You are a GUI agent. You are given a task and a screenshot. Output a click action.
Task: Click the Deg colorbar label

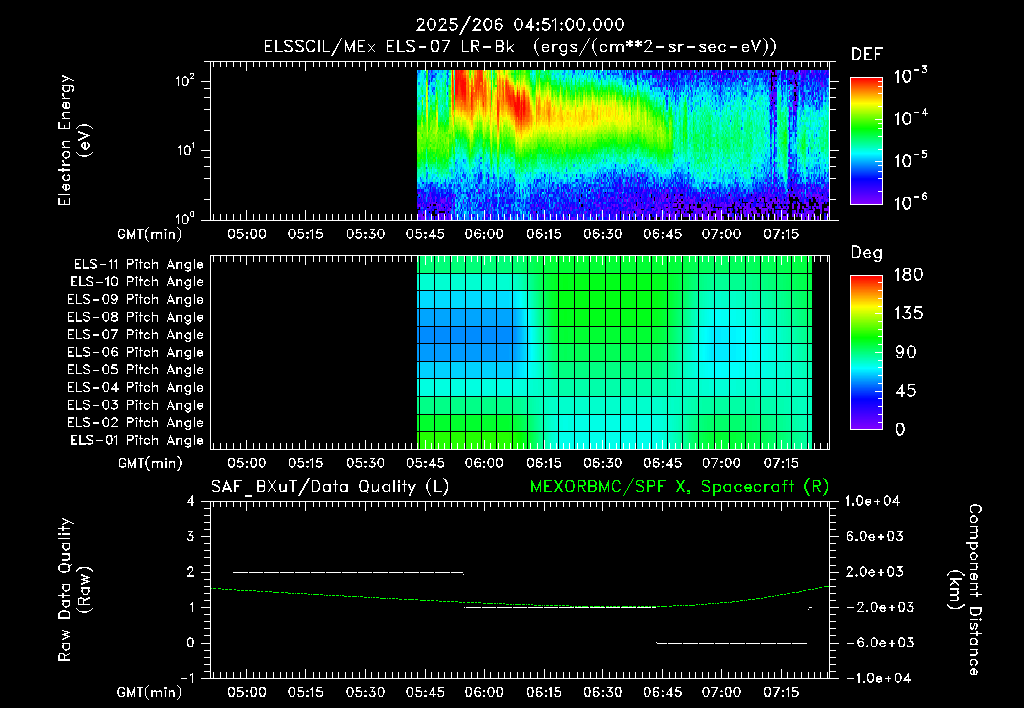[x=867, y=253]
